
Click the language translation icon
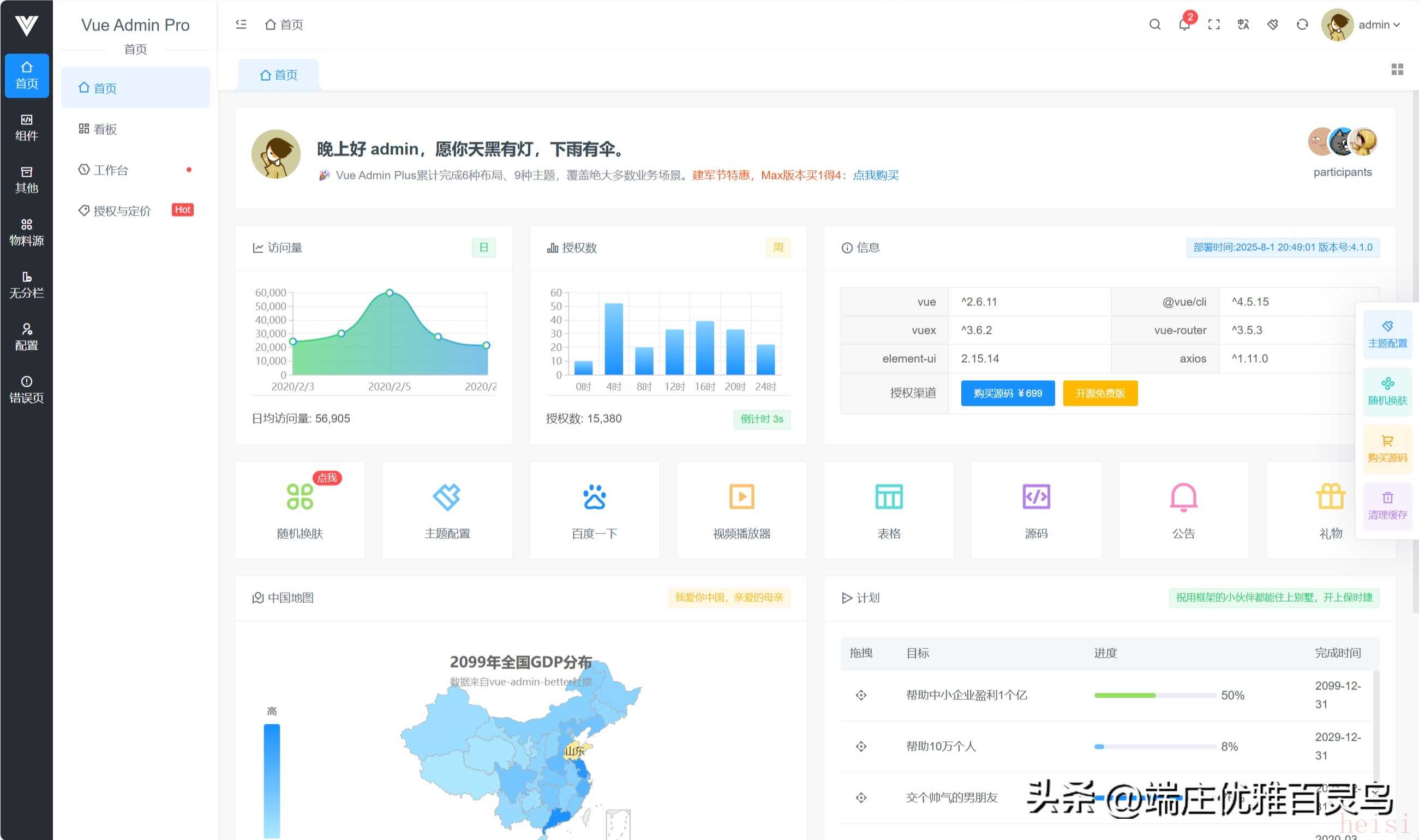[x=1243, y=25]
